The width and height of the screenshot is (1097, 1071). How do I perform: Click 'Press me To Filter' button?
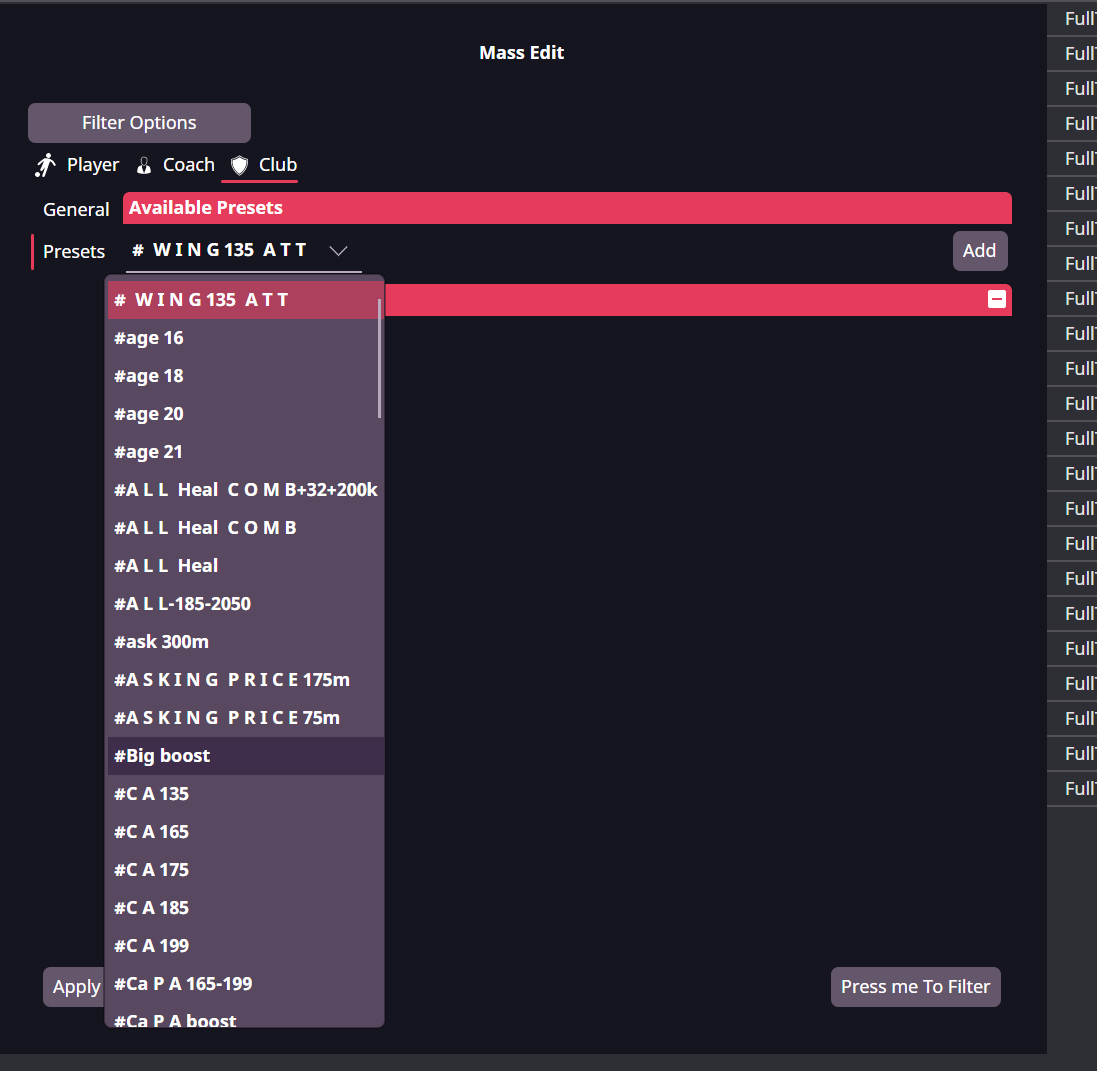pos(915,987)
